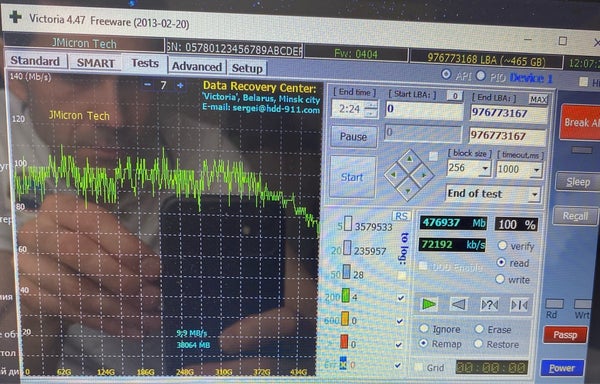Toggle the DDD Enable checkbox
Viewport: 600px width, 384px height.
(x=423, y=266)
